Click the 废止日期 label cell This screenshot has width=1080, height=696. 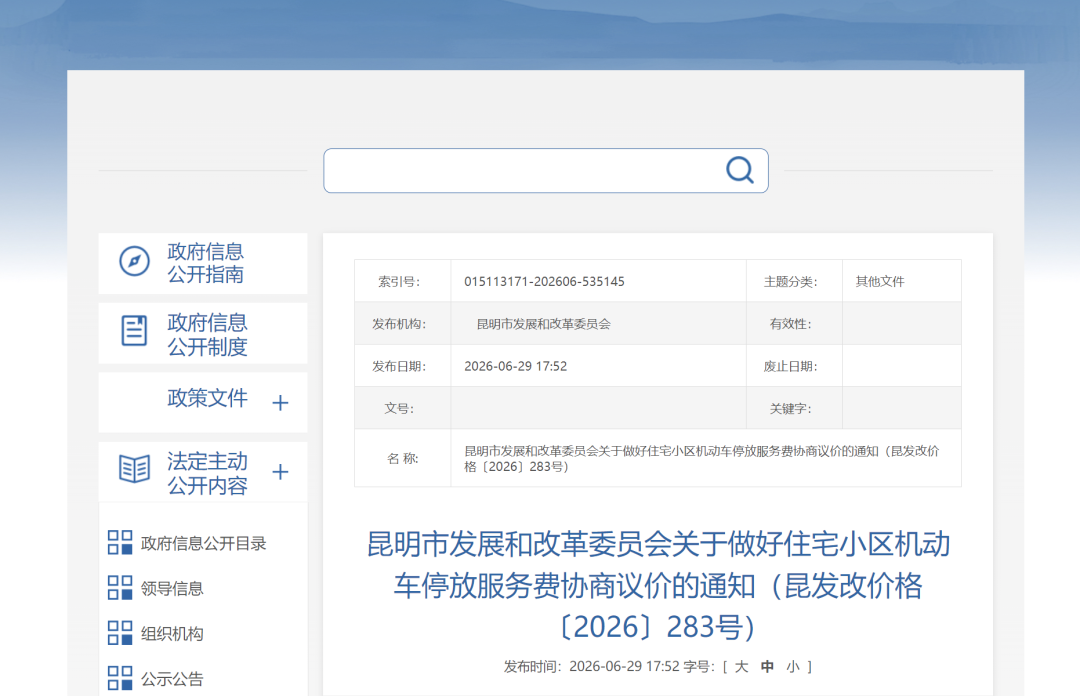tap(794, 366)
